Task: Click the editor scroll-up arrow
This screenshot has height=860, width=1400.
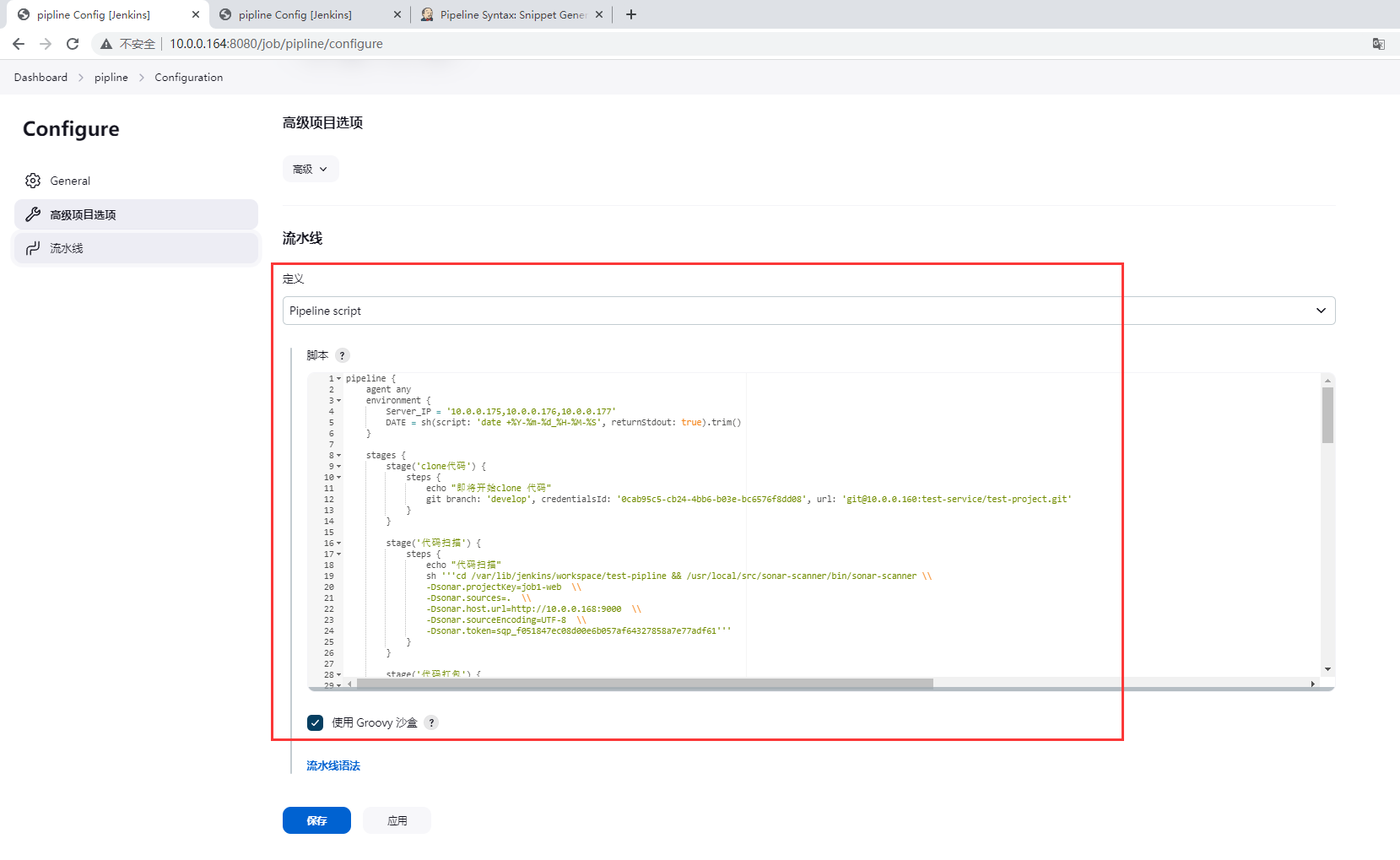Action: click(x=1327, y=380)
